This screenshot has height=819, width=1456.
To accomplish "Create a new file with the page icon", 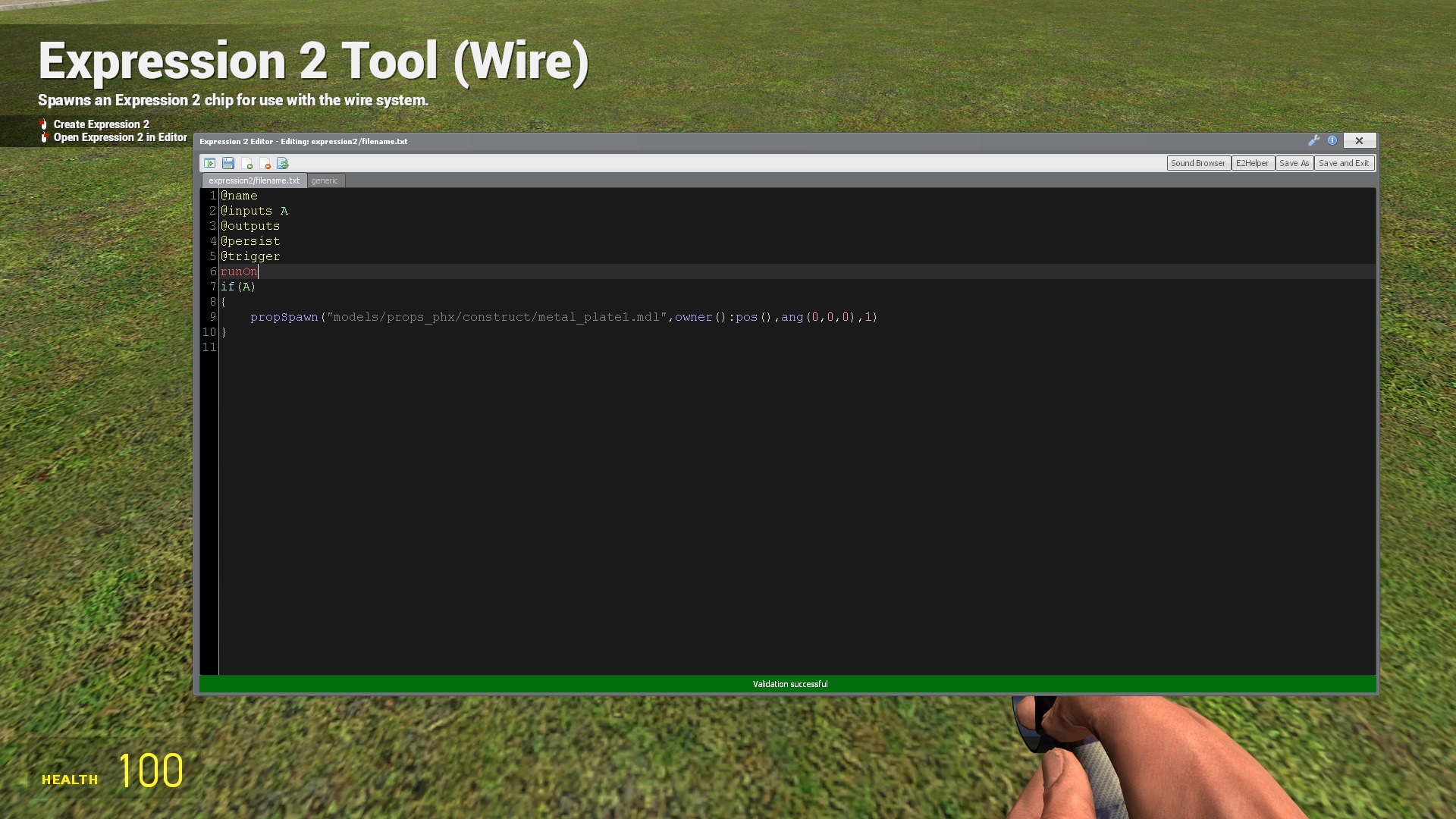I will coord(248,163).
